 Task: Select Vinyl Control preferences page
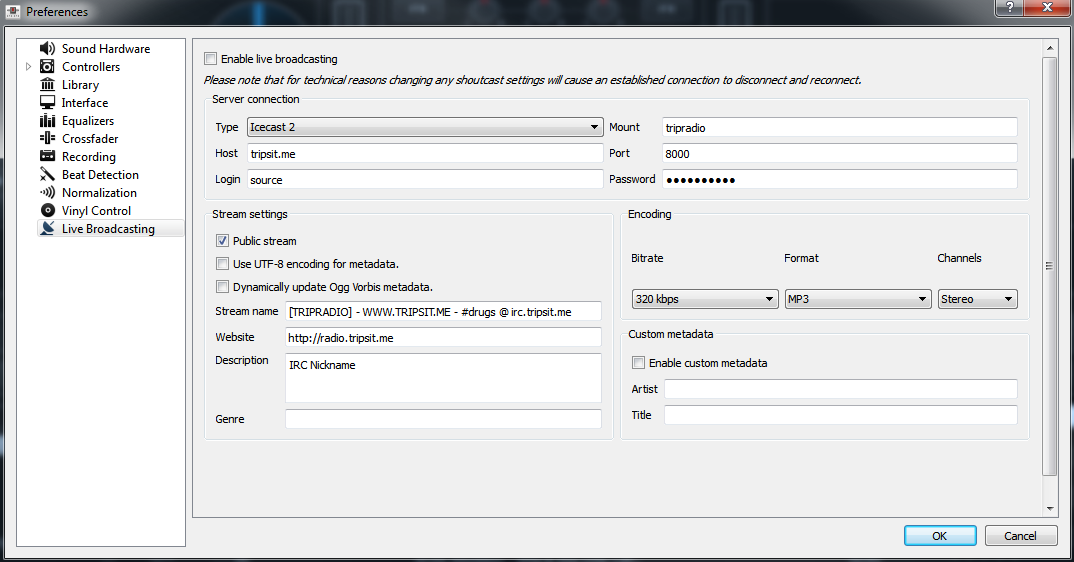pyautogui.click(x=97, y=211)
